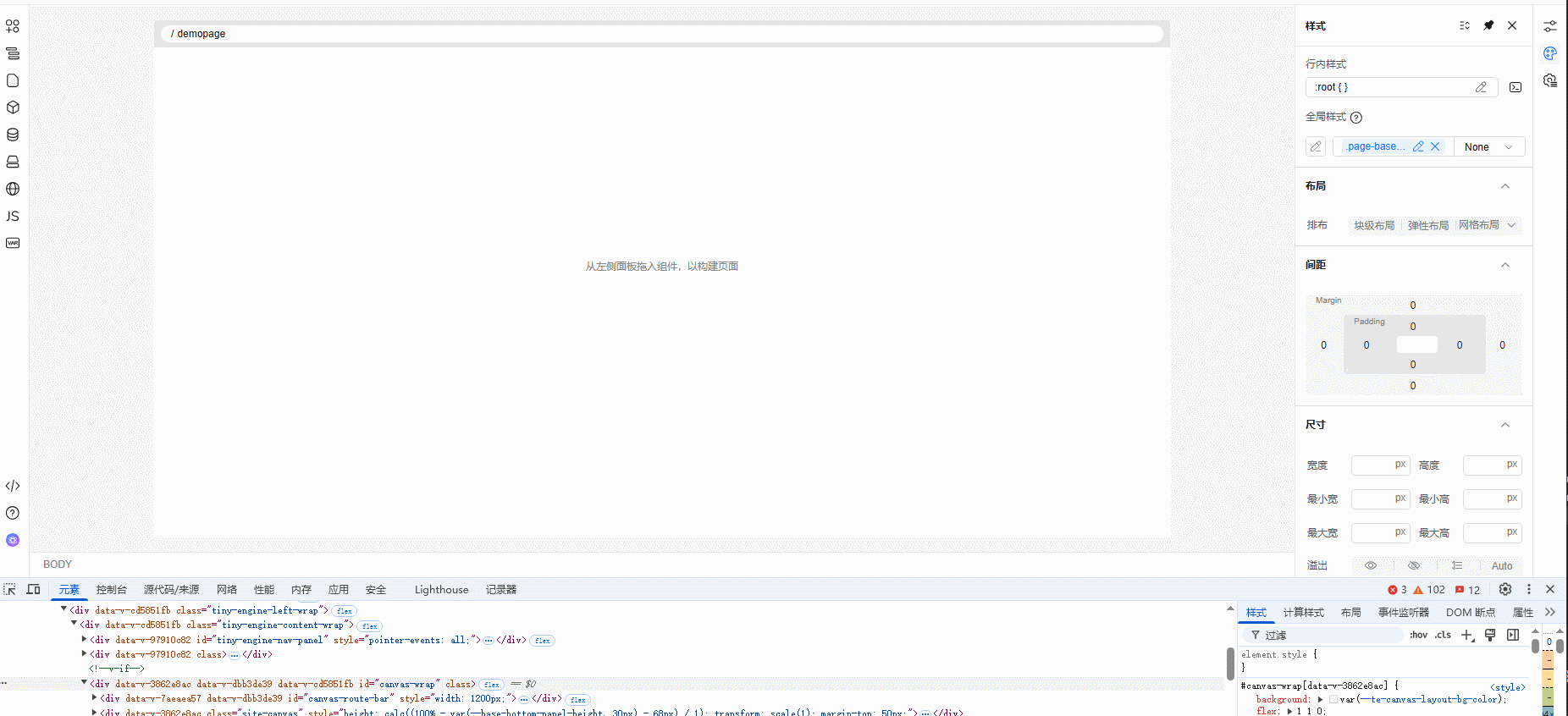Open the None state dropdown

coord(1488,146)
